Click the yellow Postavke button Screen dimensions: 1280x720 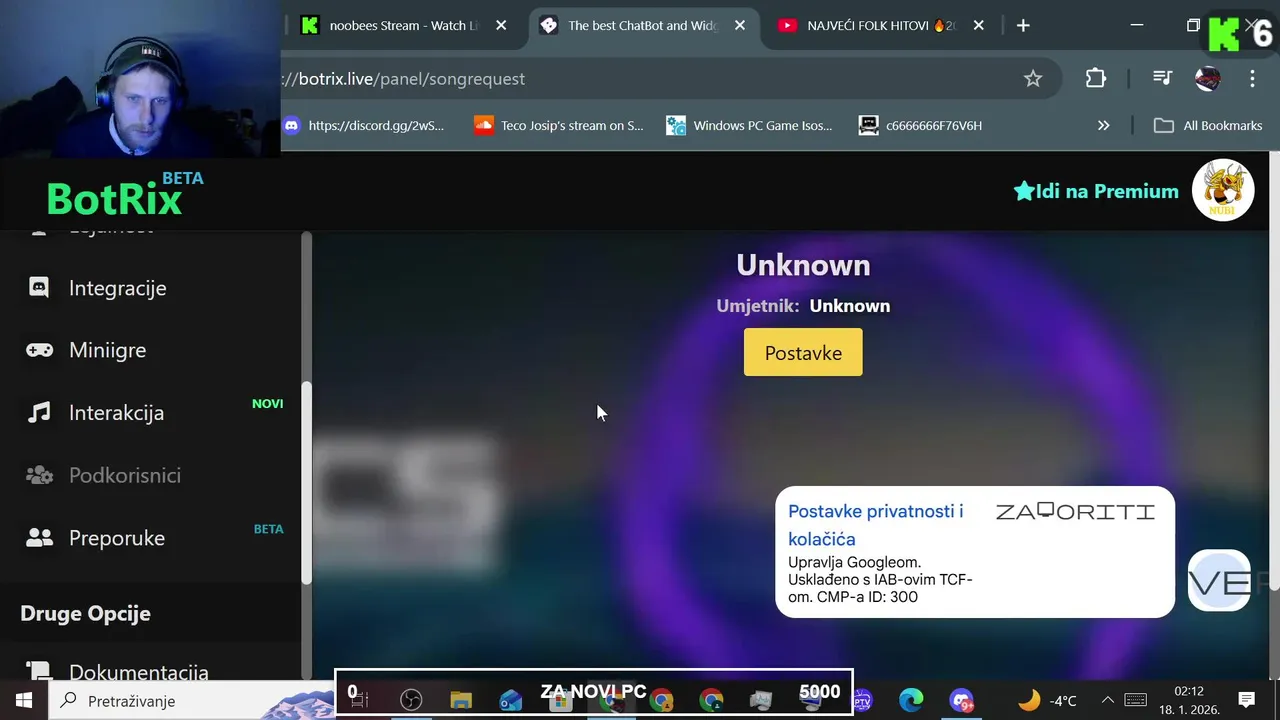(x=803, y=352)
